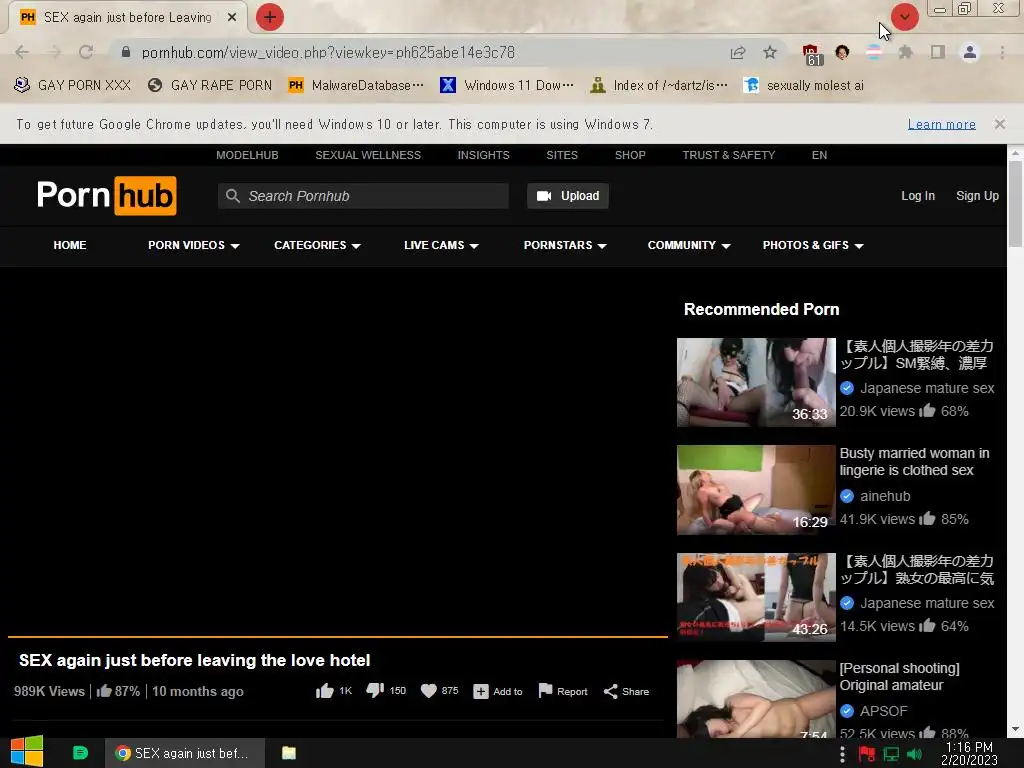Image resolution: width=1024 pixels, height=768 pixels.
Task: Focus the site search input field
Action: [x=363, y=196]
